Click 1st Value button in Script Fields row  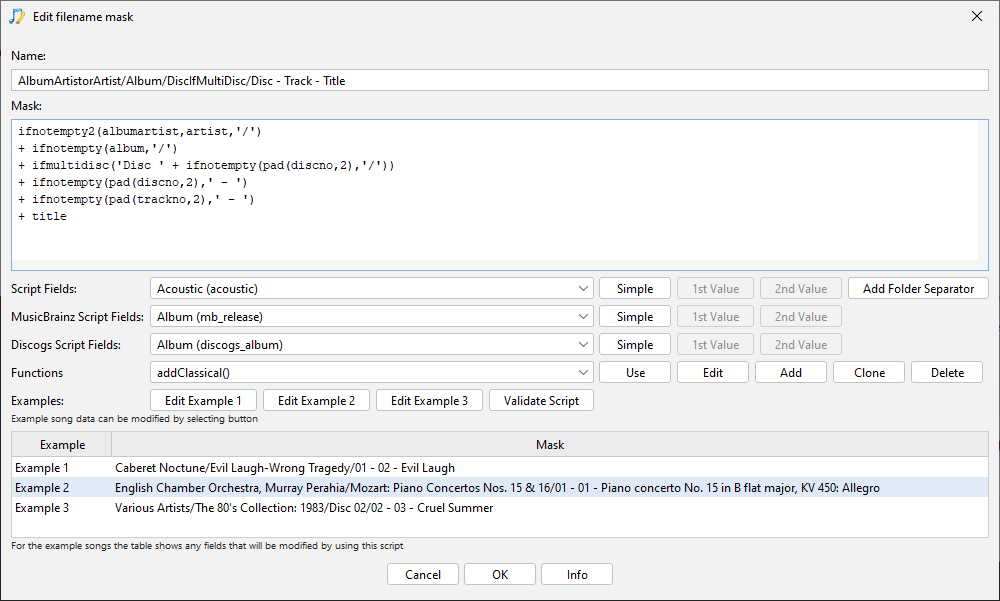716,288
